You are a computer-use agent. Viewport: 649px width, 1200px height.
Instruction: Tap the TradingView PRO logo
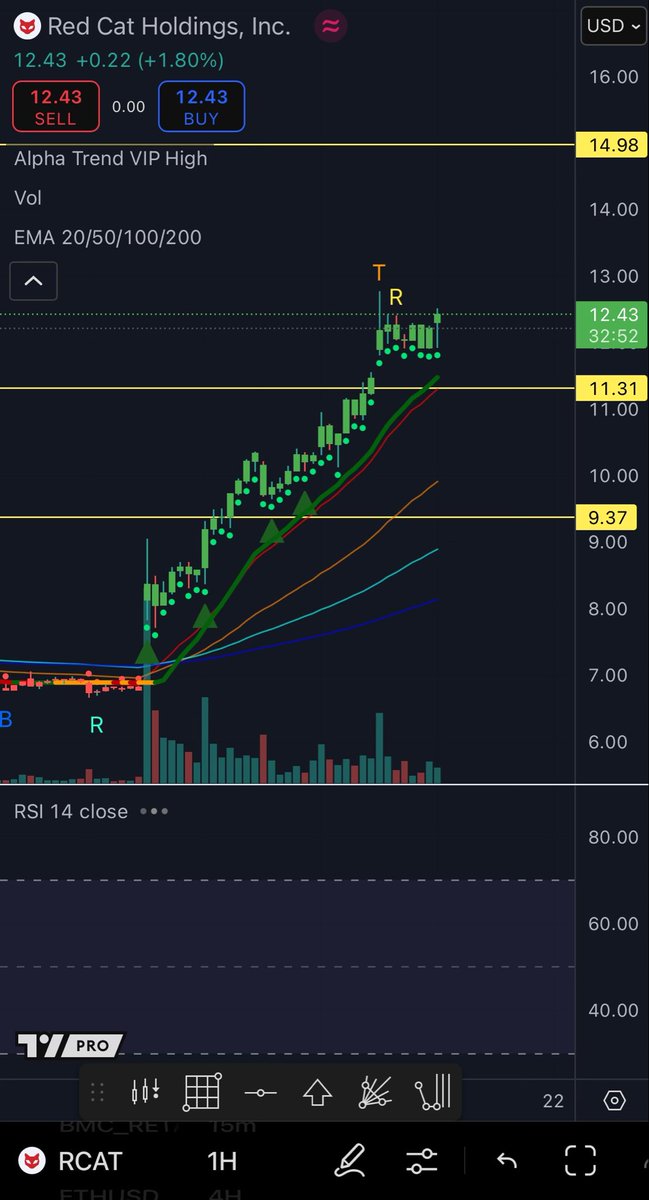70,1045
